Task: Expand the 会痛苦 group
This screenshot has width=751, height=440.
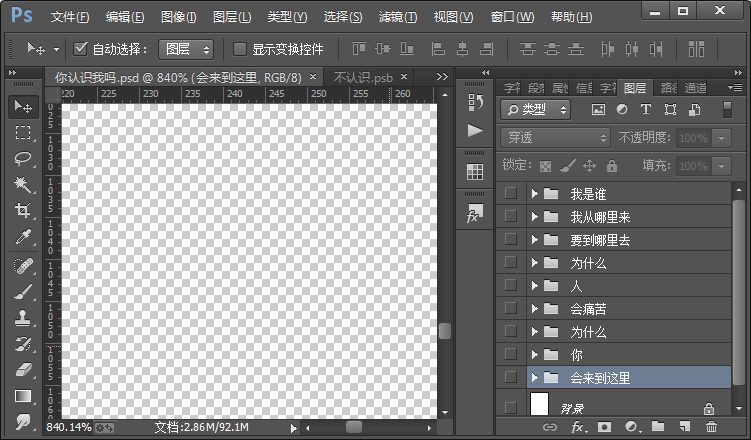Action: 535,308
